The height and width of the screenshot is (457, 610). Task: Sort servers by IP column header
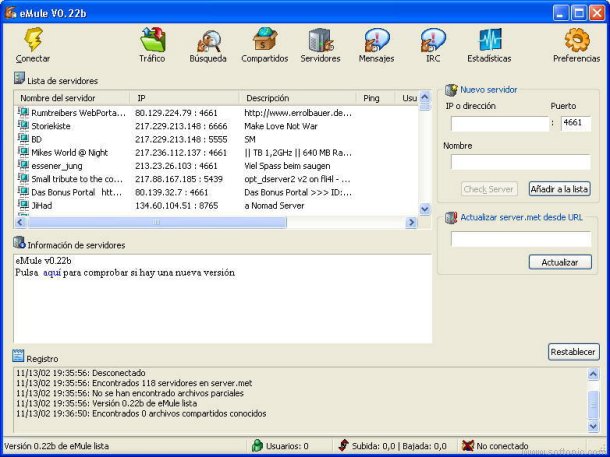[x=184, y=98]
